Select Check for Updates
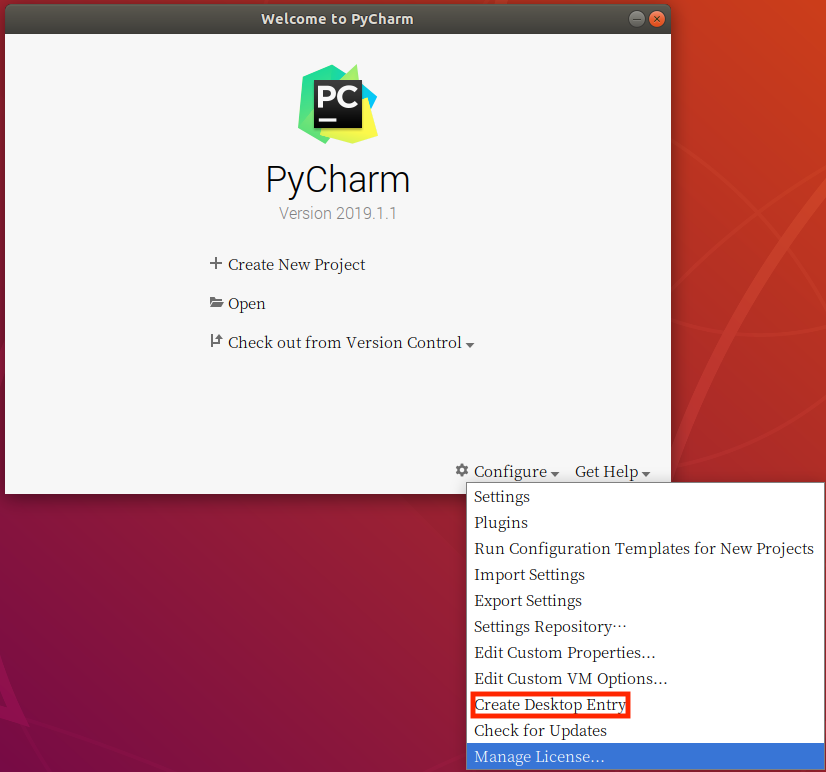The width and height of the screenshot is (826, 772). 645,730
